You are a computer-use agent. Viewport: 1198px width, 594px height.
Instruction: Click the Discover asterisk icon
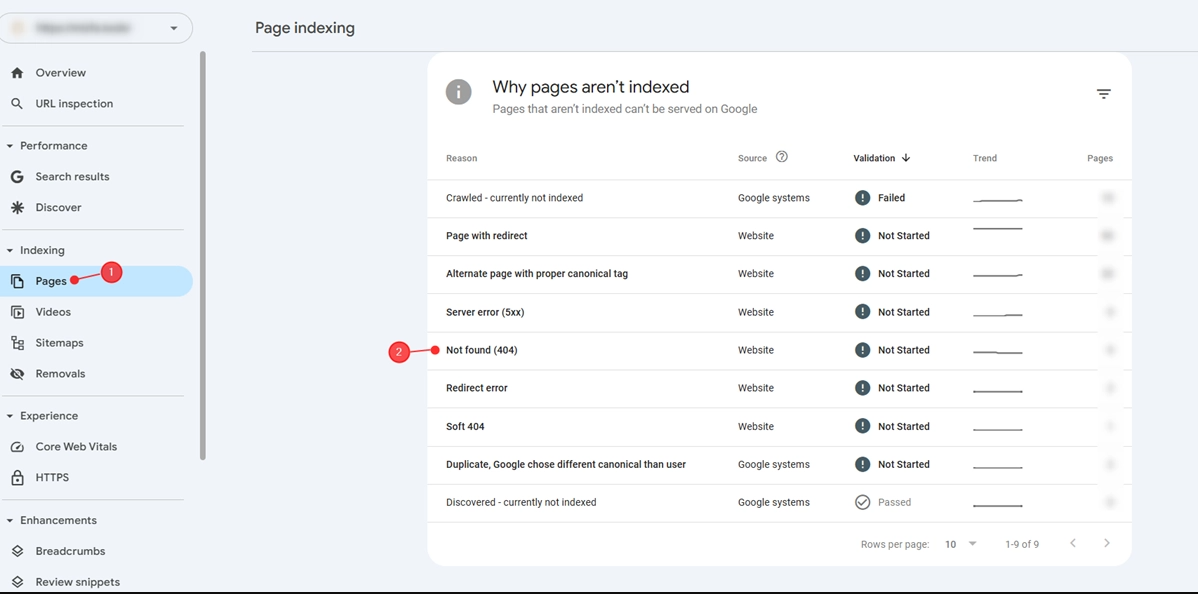point(17,208)
